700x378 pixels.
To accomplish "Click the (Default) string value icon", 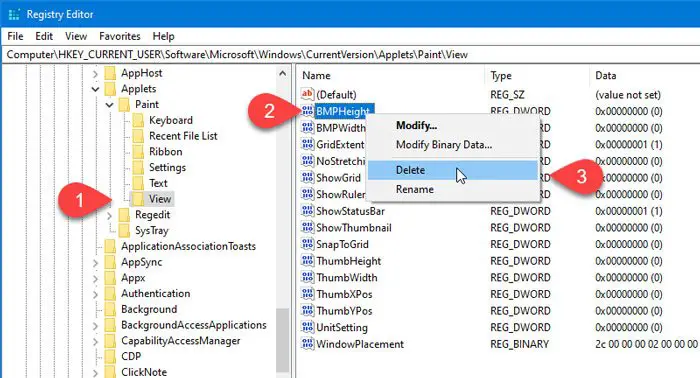I will click(307, 94).
